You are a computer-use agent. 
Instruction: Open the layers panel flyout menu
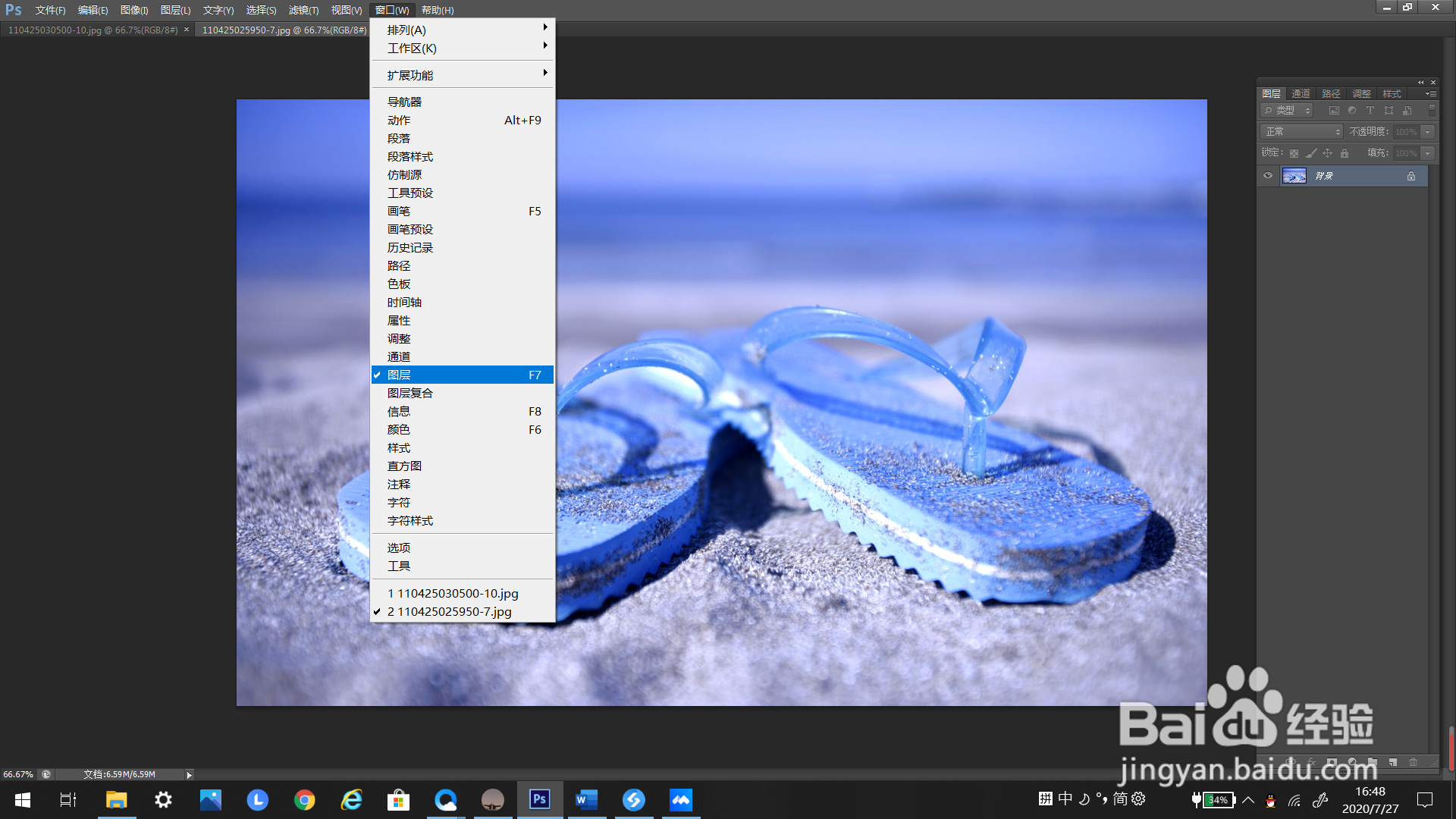(x=1430, y=94)
